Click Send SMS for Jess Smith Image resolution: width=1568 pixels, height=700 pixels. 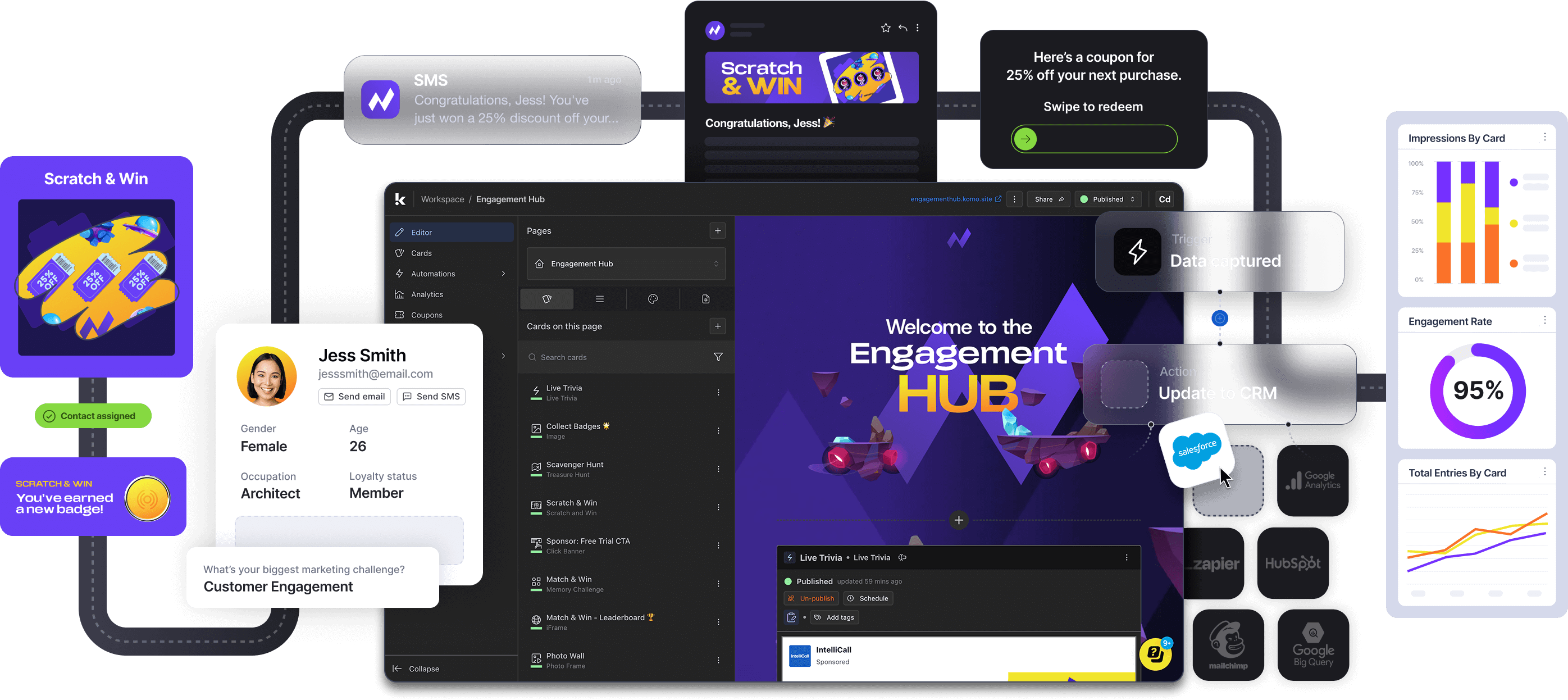(x=431, y=396)
